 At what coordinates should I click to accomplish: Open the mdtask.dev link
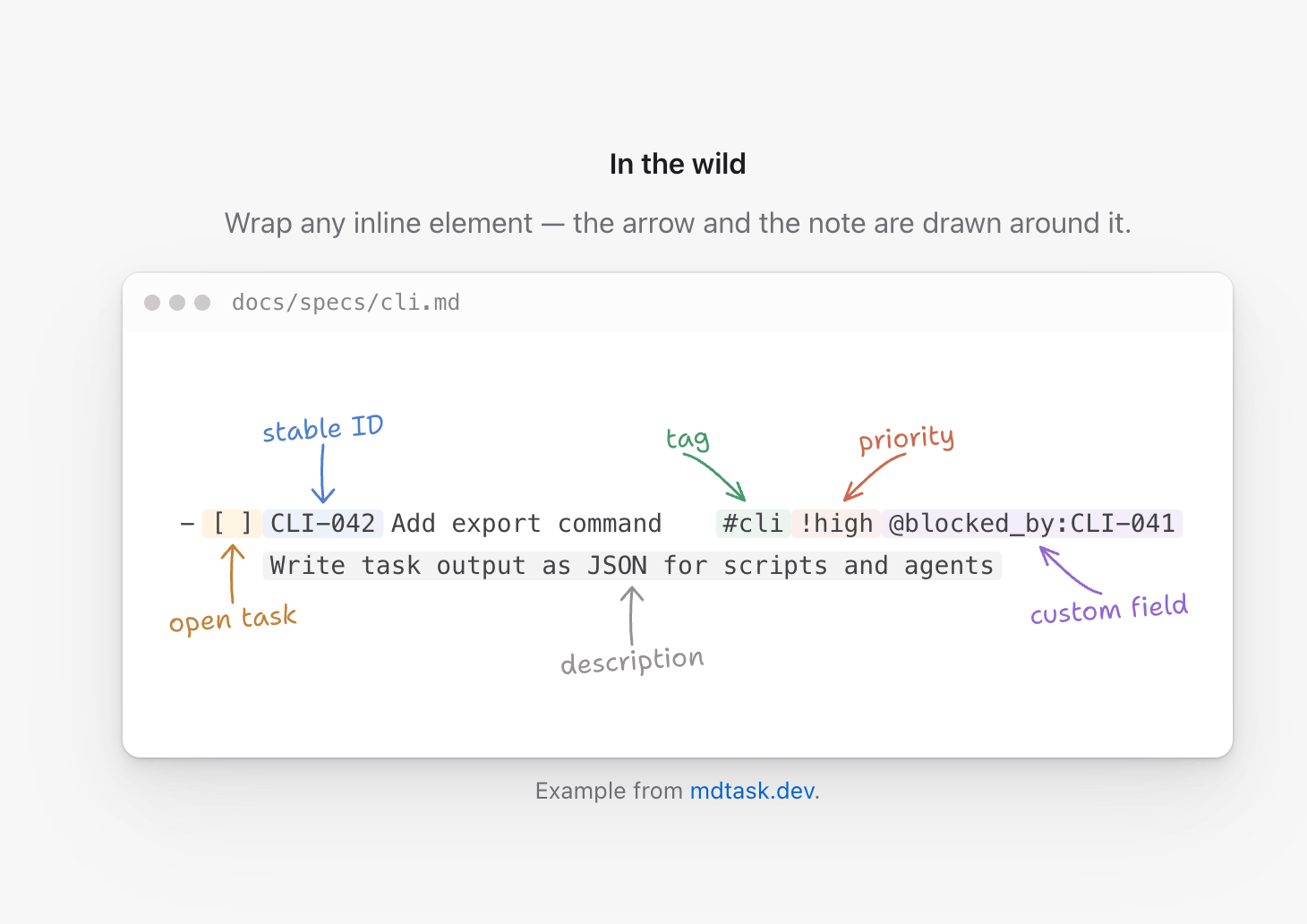pyautogui.click(x=752, y=791)
